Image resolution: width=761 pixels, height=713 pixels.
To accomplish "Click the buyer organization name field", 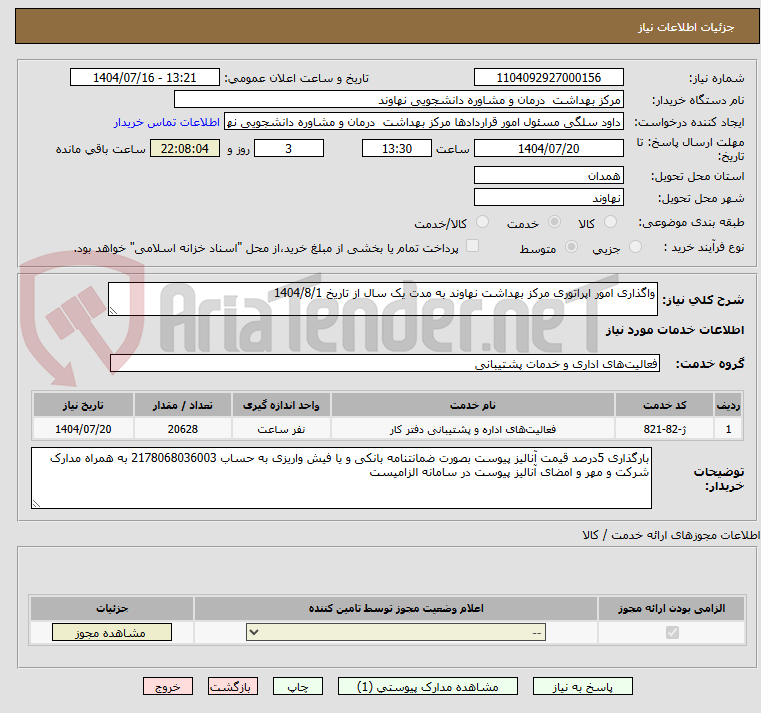I will (398, 100).
